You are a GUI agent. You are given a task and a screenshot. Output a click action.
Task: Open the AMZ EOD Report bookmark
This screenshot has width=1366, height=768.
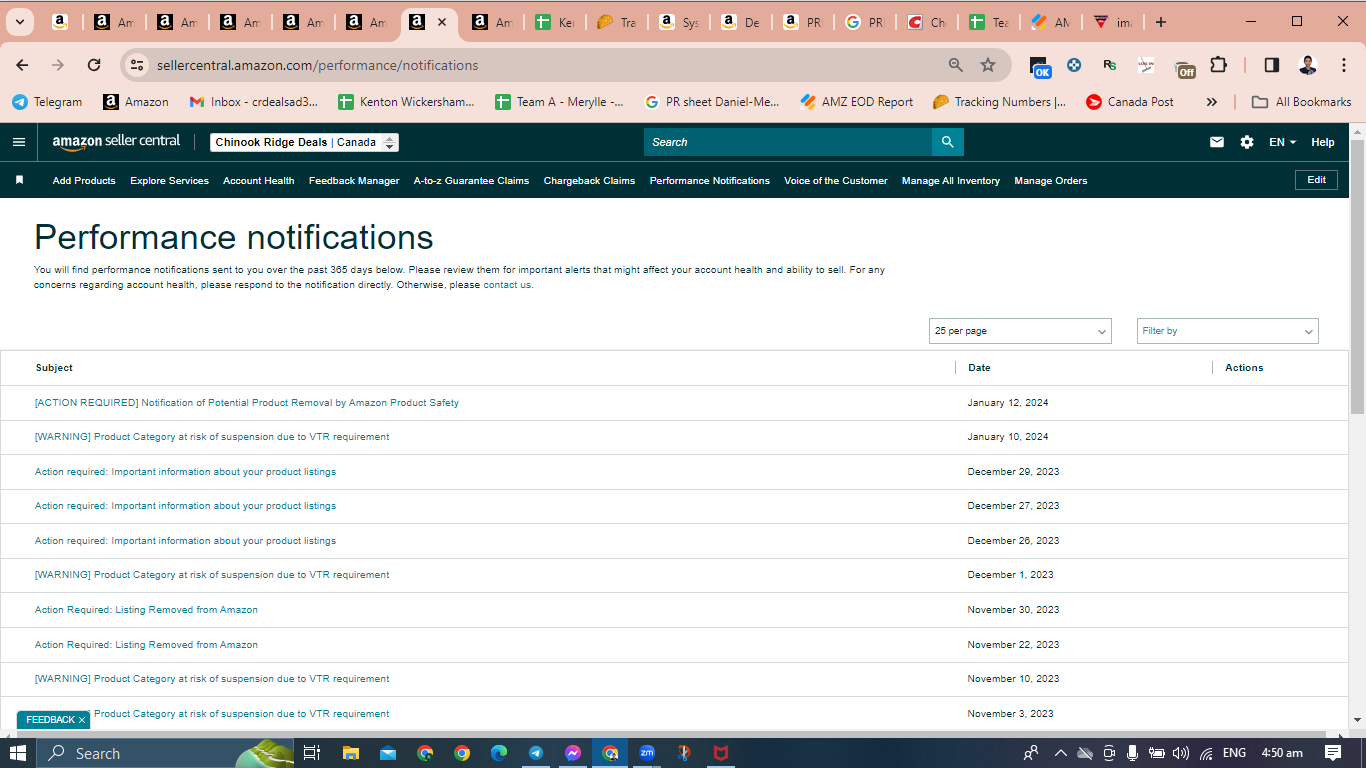click(857, 102)
